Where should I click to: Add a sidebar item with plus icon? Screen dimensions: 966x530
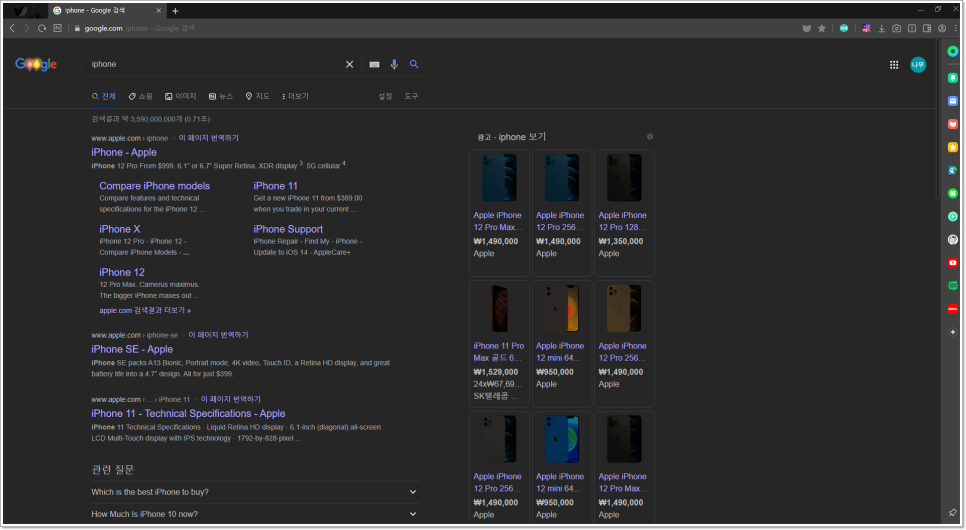952,332
